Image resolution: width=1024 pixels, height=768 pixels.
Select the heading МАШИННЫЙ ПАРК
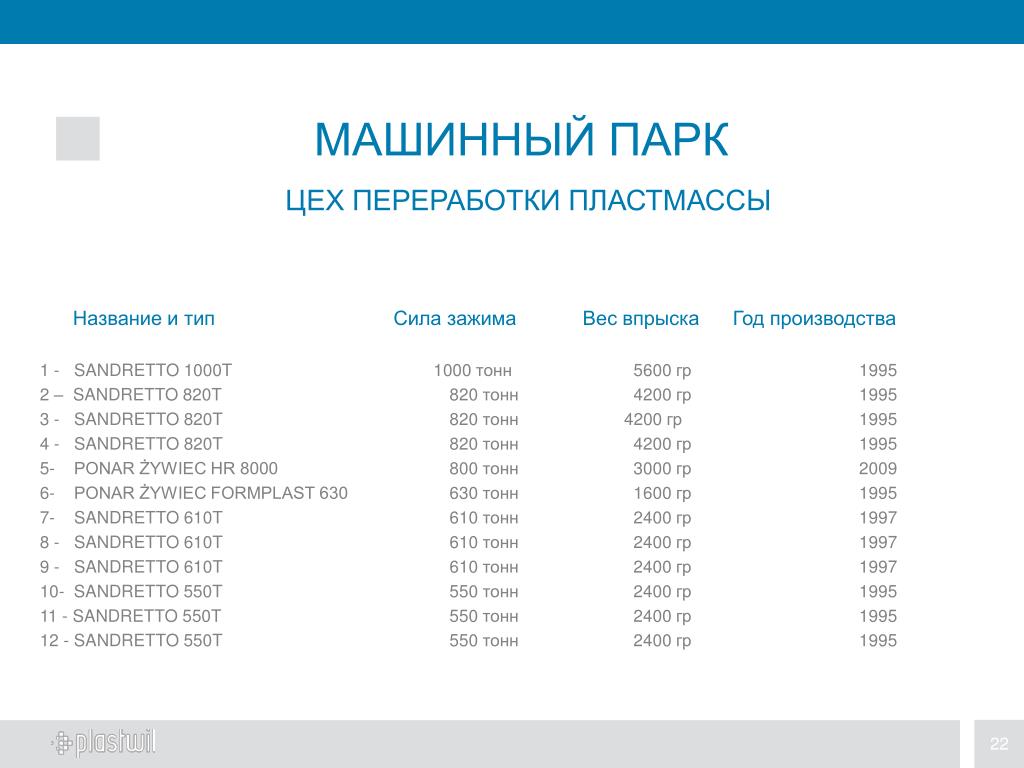coord(521,139)
